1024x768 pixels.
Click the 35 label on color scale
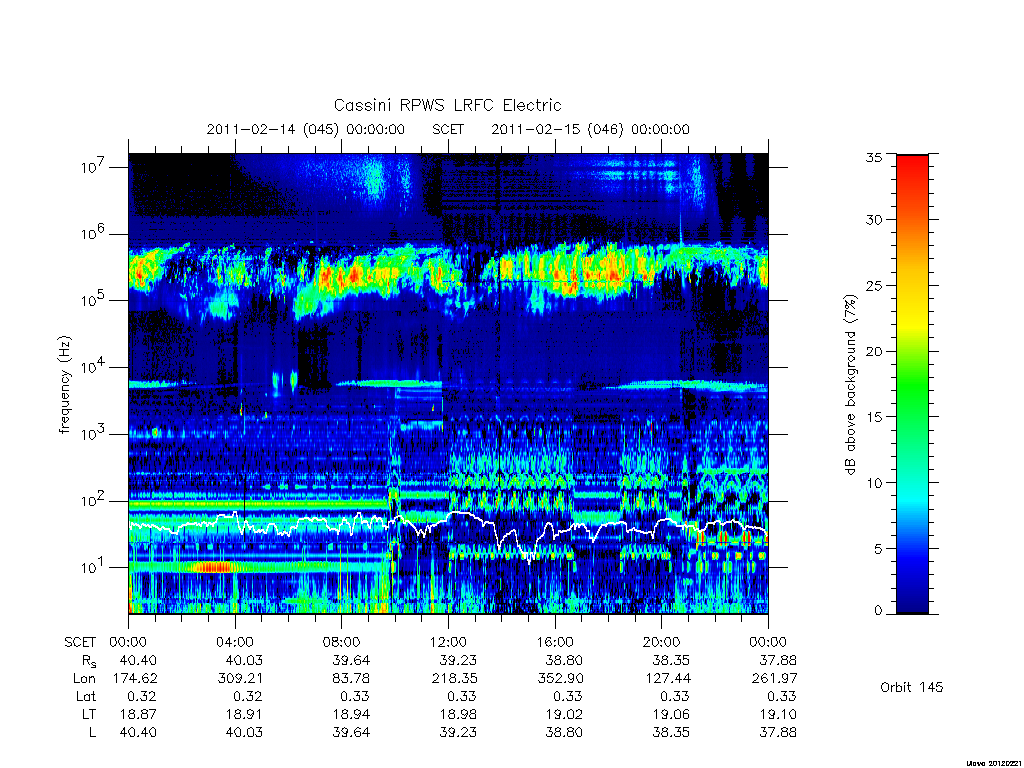coord(874,157)
